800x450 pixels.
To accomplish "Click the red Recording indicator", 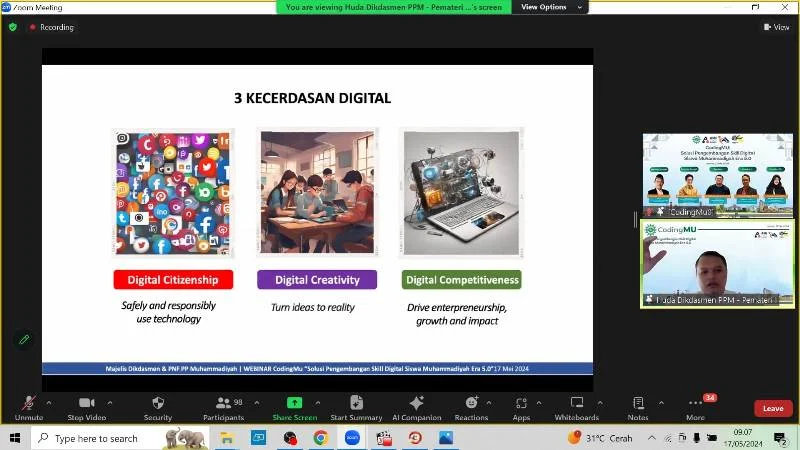I will point(52,27).
